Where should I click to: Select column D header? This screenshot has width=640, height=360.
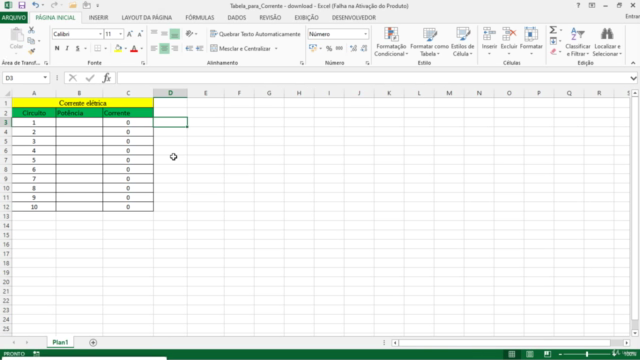coord(170,93)
